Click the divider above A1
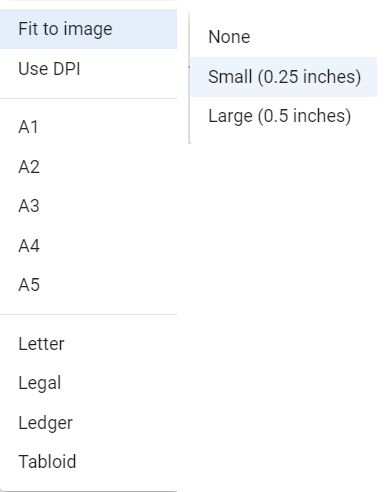391x492 pixels. point(88,98)
